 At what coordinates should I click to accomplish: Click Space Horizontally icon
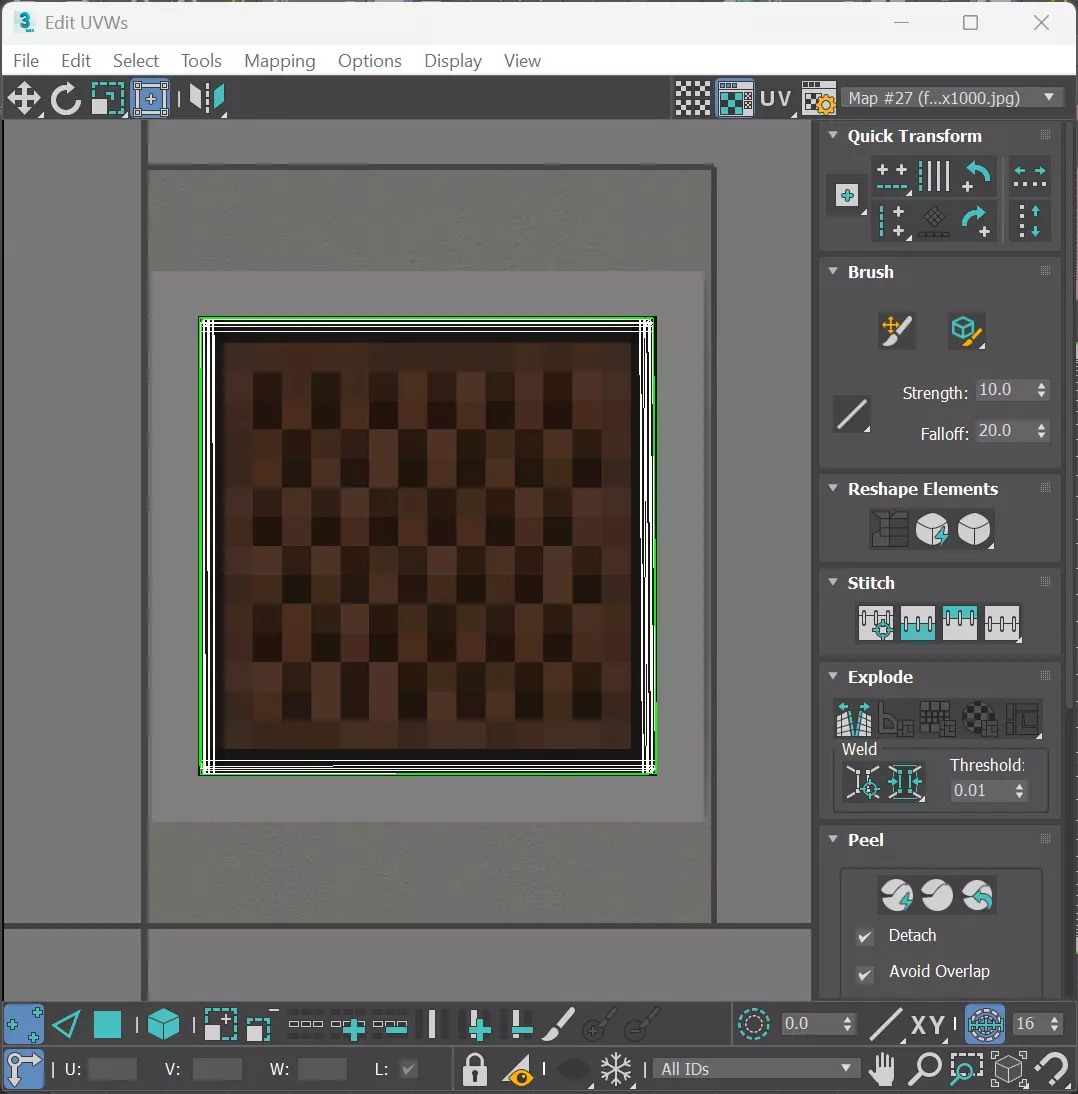(1030, 177)
